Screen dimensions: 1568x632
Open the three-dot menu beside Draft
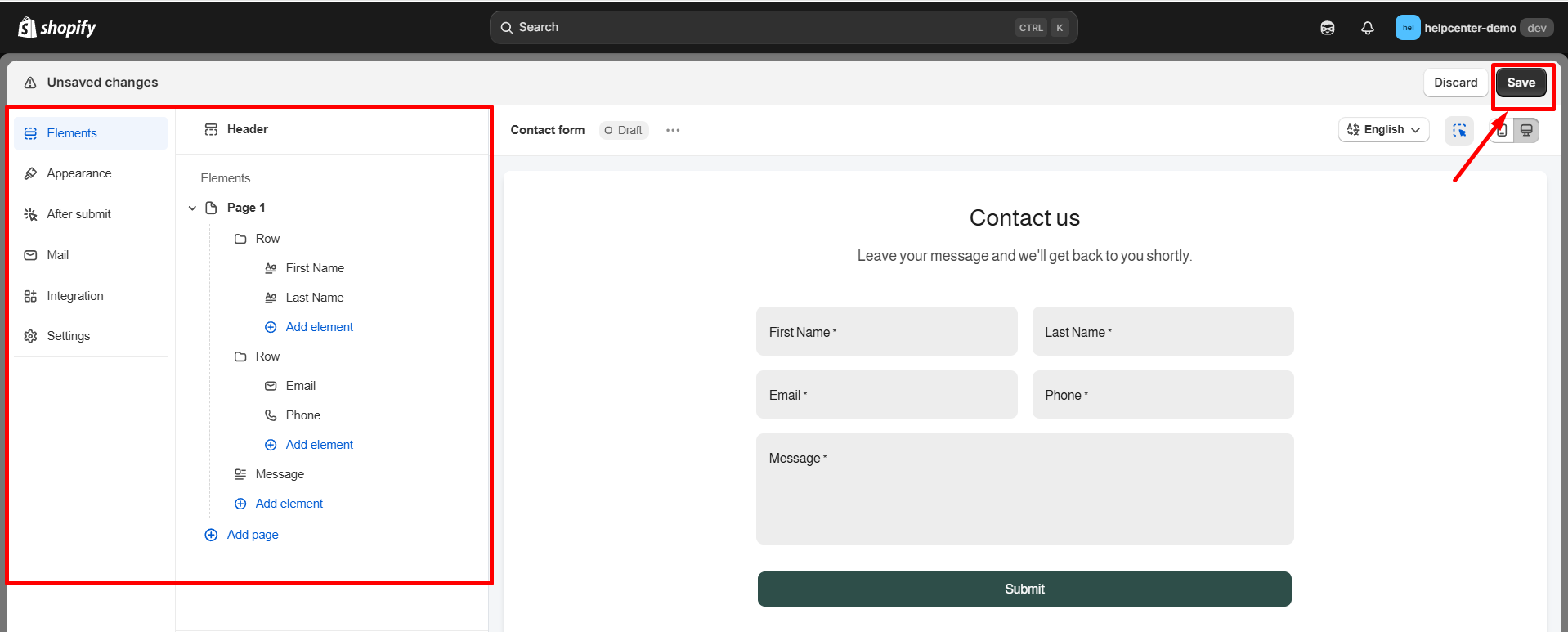(x=672, y=130)
